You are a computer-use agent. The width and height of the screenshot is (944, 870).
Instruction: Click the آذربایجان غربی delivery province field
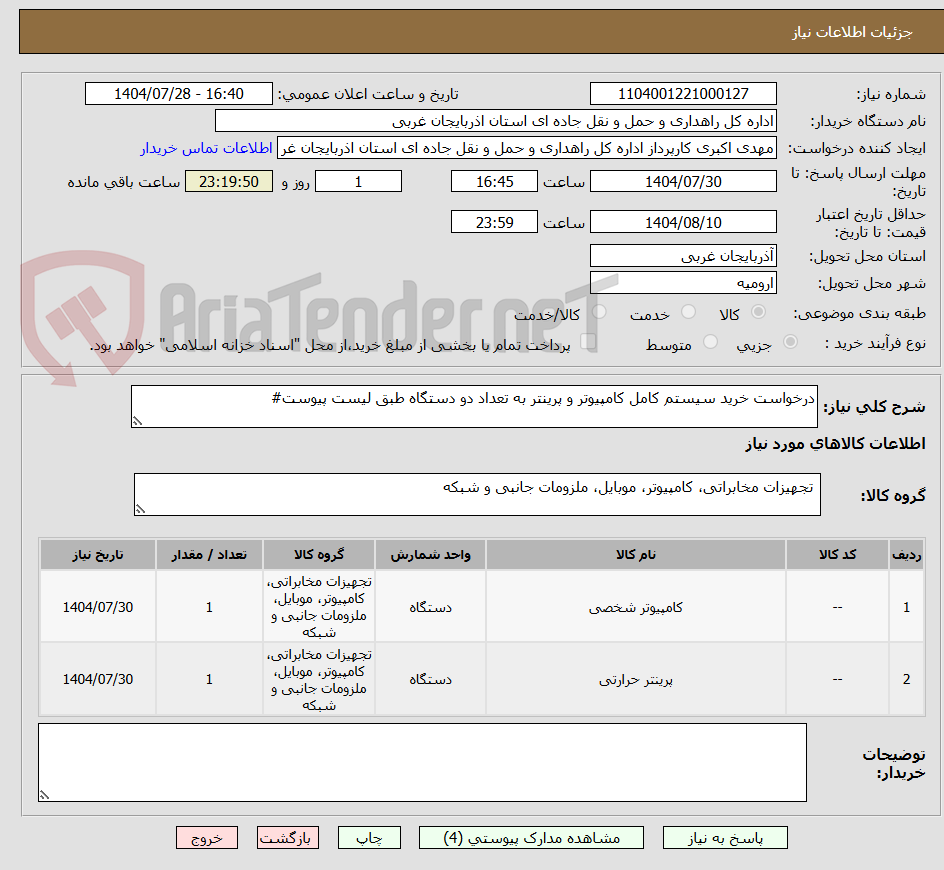click(683, 255)
